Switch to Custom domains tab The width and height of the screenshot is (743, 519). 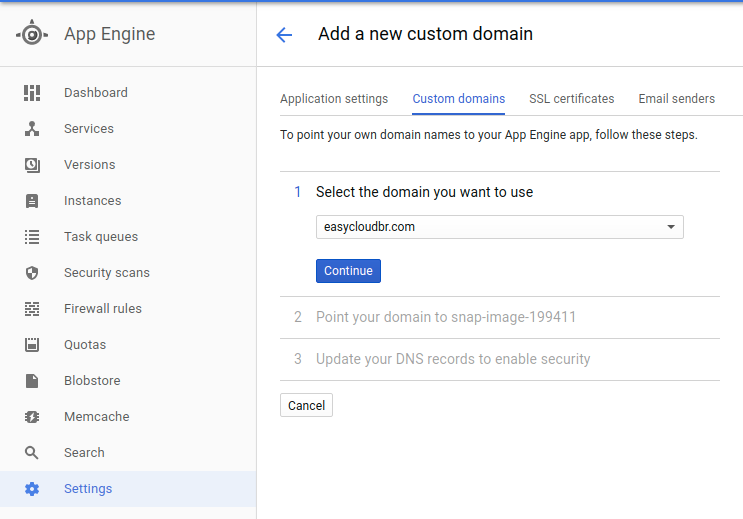(x=458, y=99)
